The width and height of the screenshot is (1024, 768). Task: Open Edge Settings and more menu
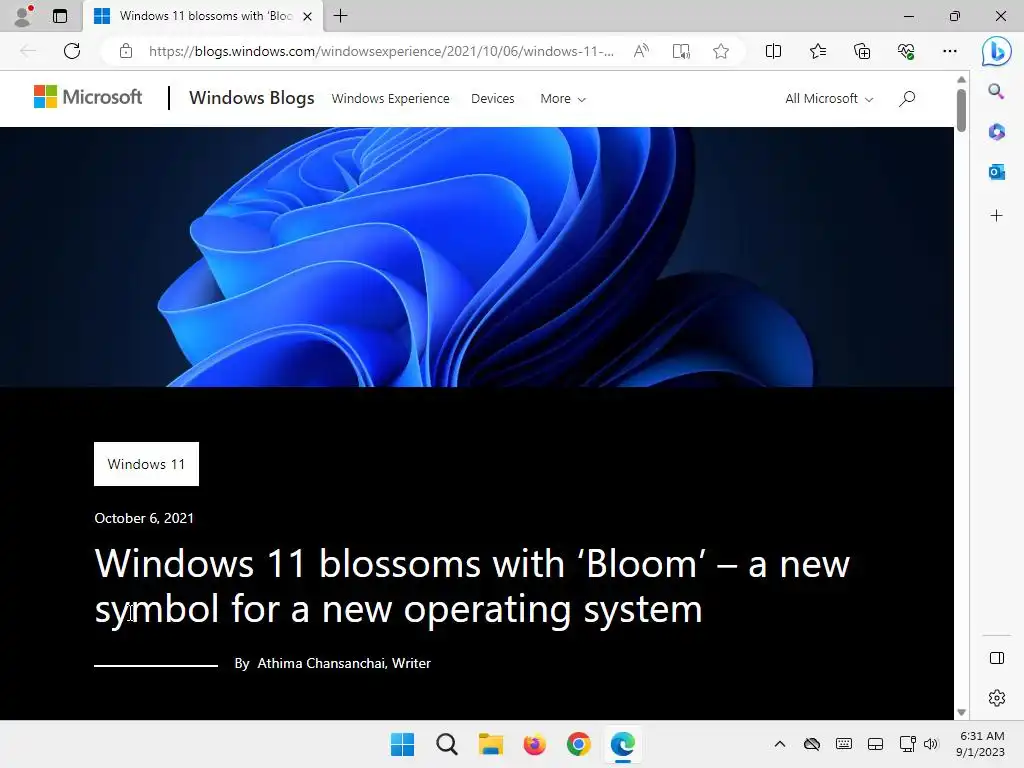950,51
